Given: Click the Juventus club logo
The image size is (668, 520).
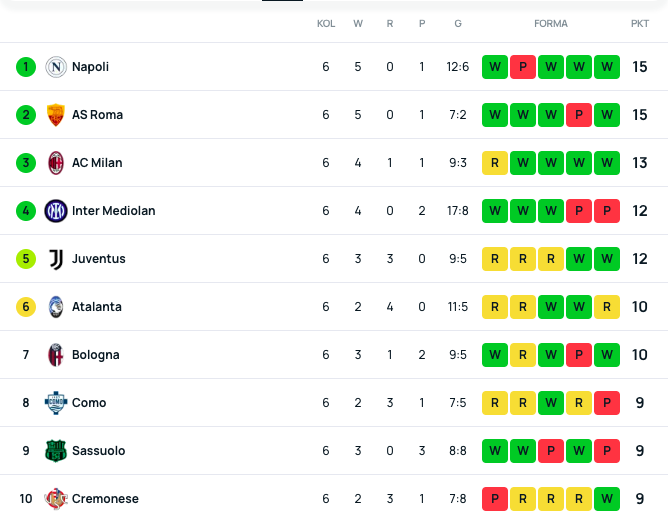Looking at the screenshot, I should point(56,259).
